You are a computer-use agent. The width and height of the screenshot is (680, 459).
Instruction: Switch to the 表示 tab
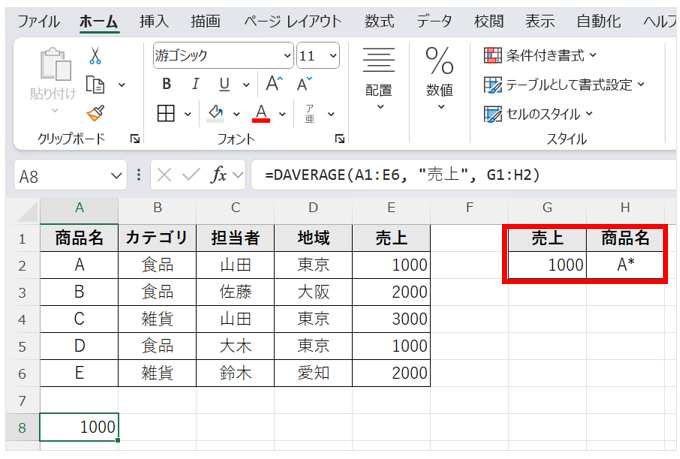540,21
